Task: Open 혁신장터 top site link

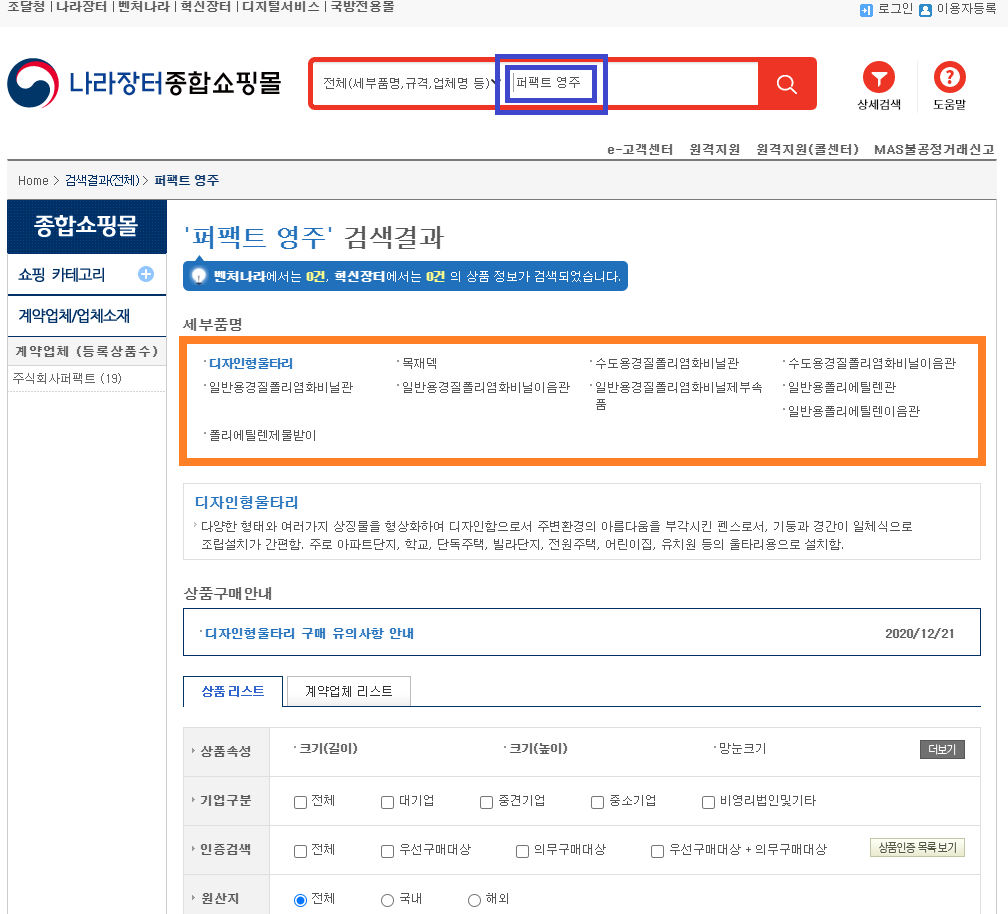Action: coord(206,7)
